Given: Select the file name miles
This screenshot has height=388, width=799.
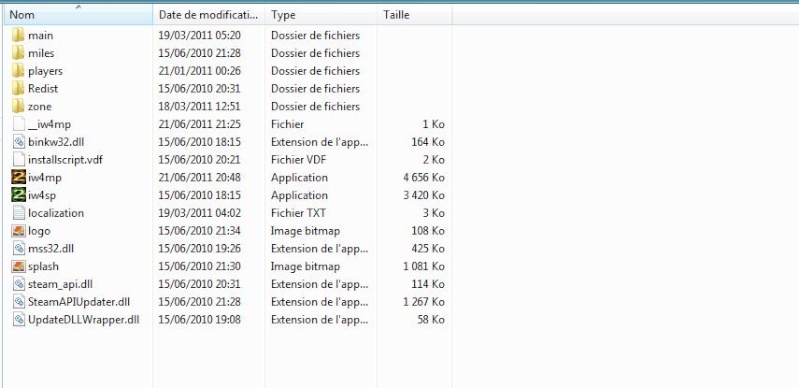Looking at the screenshot, I should pyautogui.click(x=41, y=53).
